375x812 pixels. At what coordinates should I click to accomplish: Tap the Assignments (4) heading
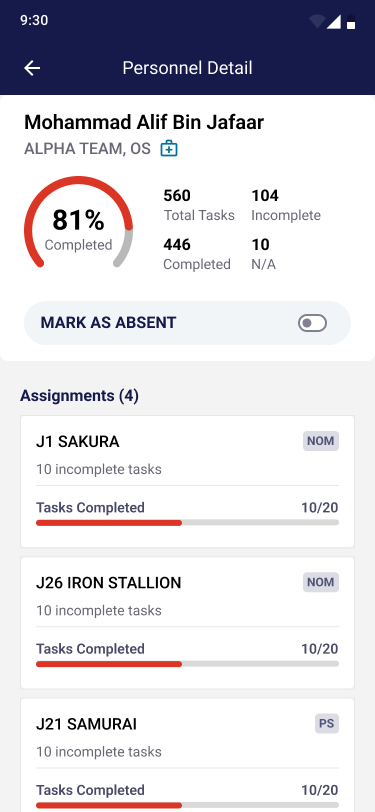point(79,396)
